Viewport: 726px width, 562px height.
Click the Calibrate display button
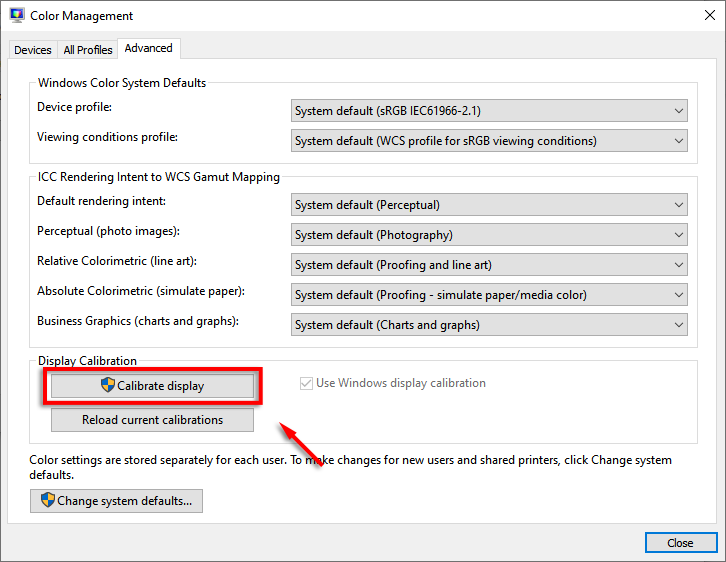coord(153,385)
